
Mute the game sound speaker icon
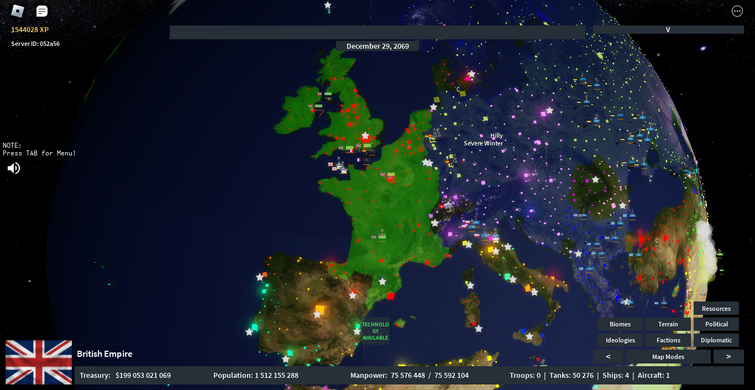[x=13, y=168]
